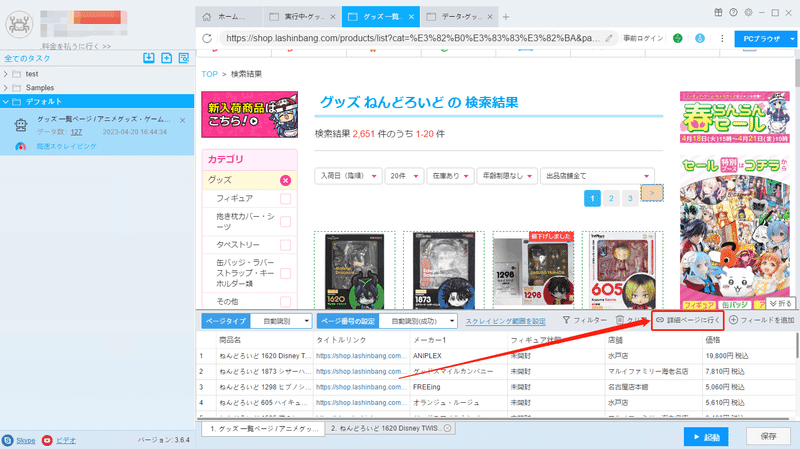Screen dimensions: 800x449
Task: Check the フィギュア category checkbox
Action: pyautogui.click(x=285, y=198)
